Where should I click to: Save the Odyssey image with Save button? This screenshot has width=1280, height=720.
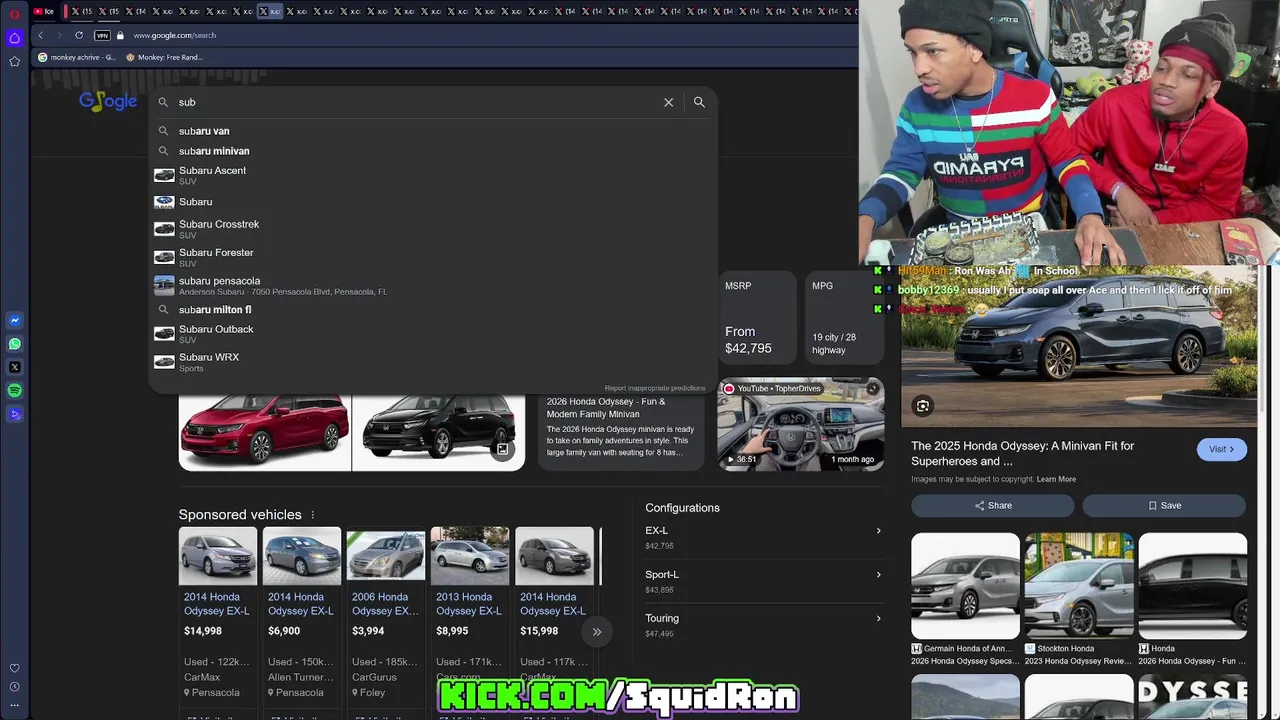(x=1165, y=505)
